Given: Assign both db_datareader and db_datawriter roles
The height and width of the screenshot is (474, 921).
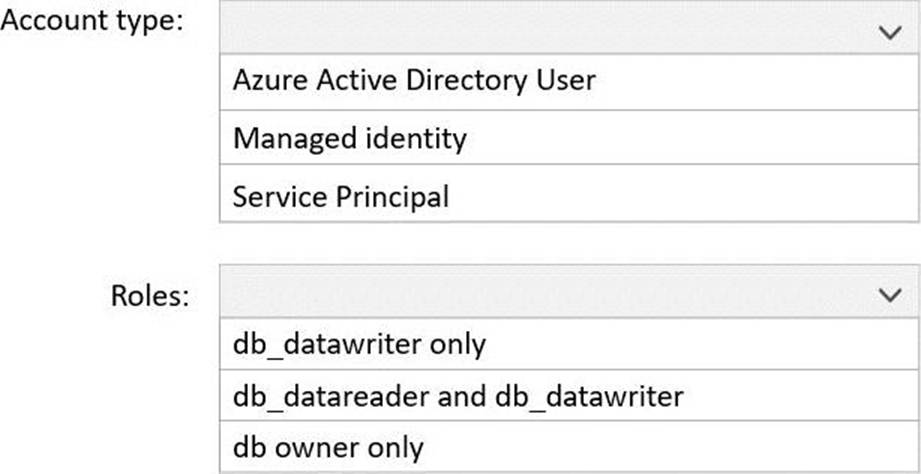Looking at the screenshot, I should (x=458, y=396).
